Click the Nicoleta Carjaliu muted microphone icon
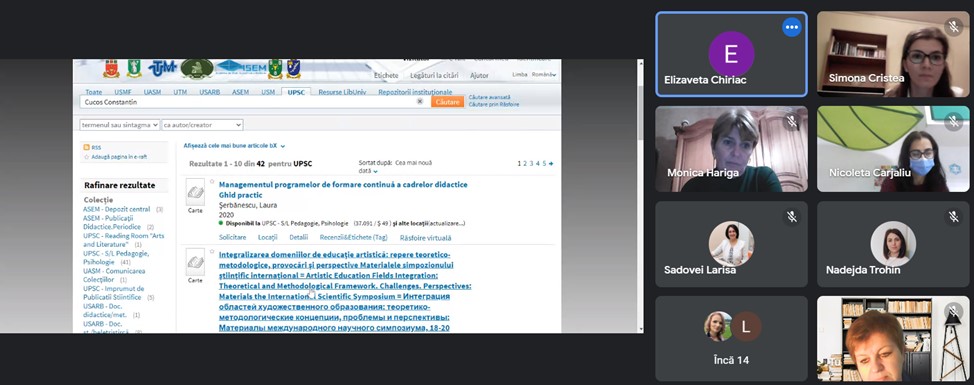Screen dimensions: 974x385 (x=954, y=122)
